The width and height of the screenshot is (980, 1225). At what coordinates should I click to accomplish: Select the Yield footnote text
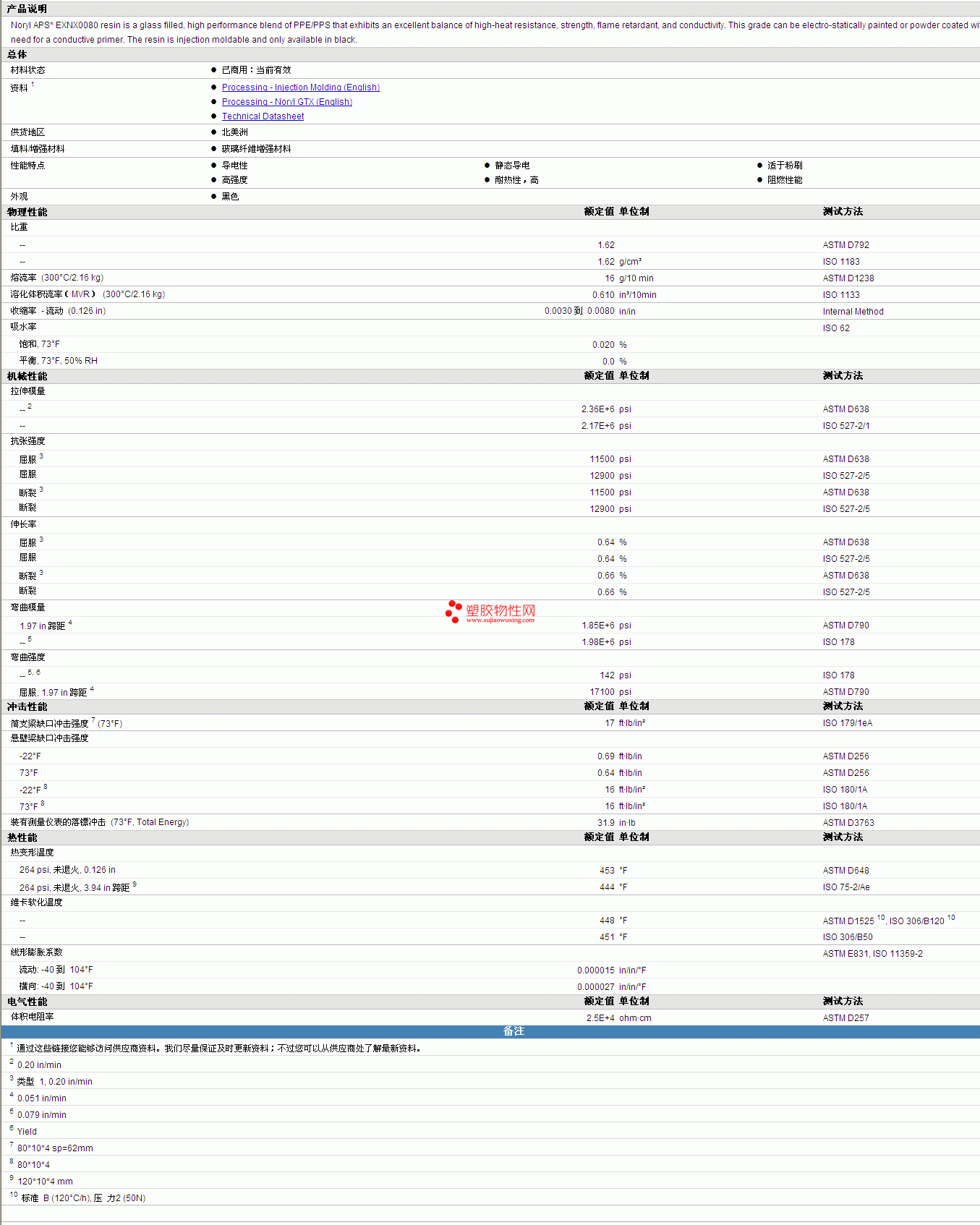coord(27,1132)
